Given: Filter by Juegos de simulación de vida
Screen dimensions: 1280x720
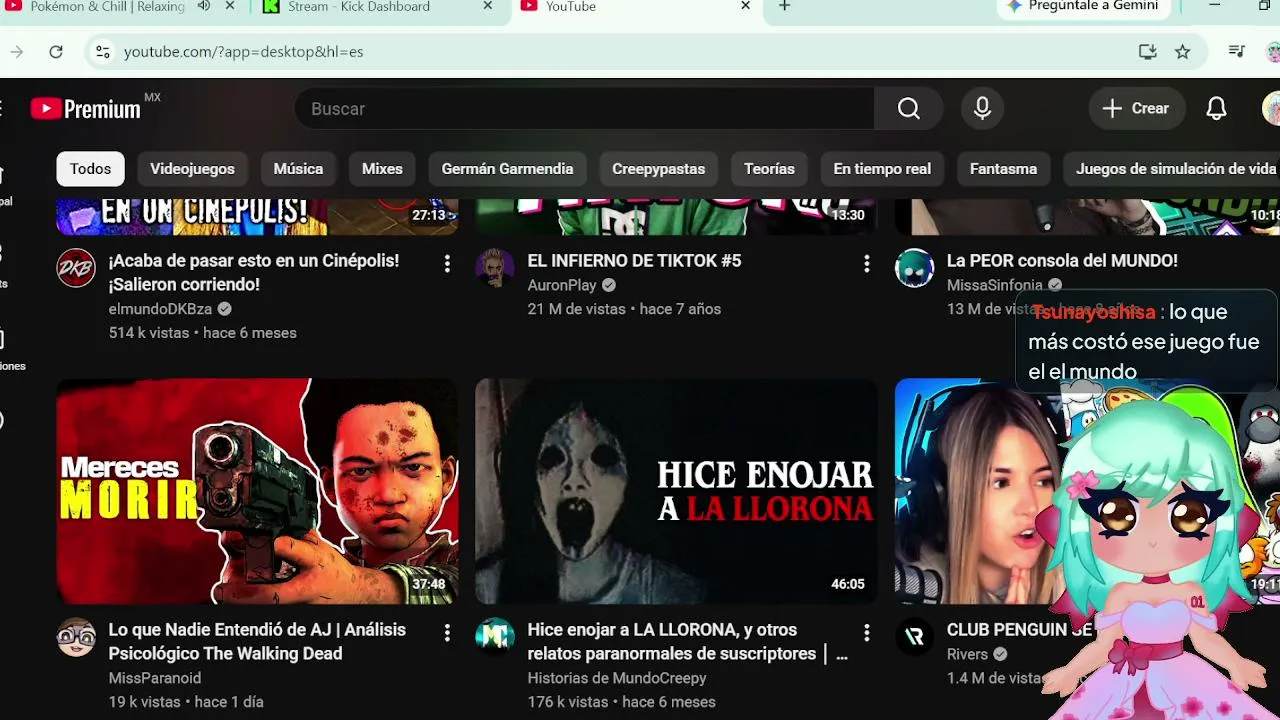Looking at the screenshot, I should (x=1172, y=169).
